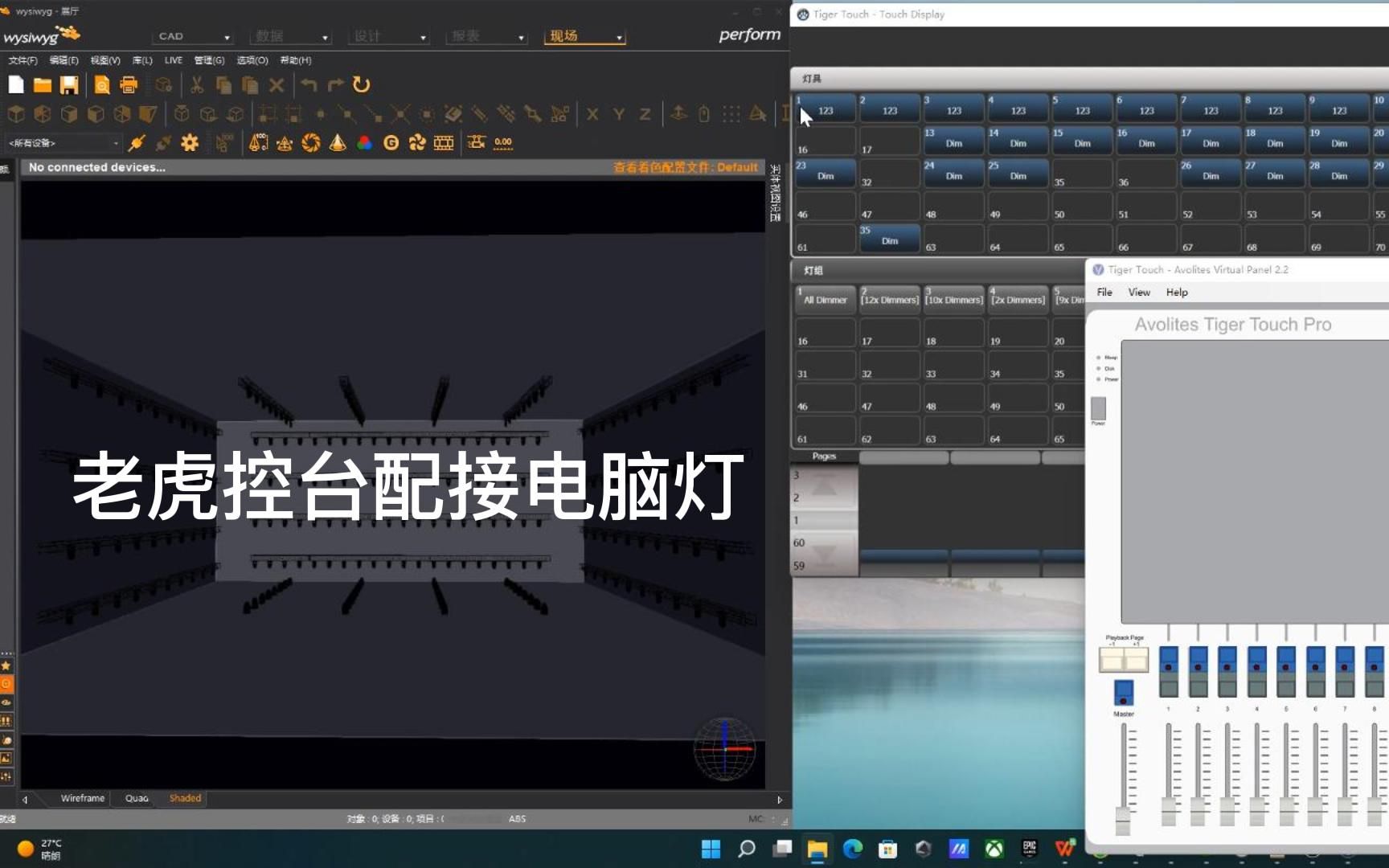The width and height of the screenshot is (1389, 868).
Task: Open the 现场 mode dropdown arrow
Action: pos(617,36)
